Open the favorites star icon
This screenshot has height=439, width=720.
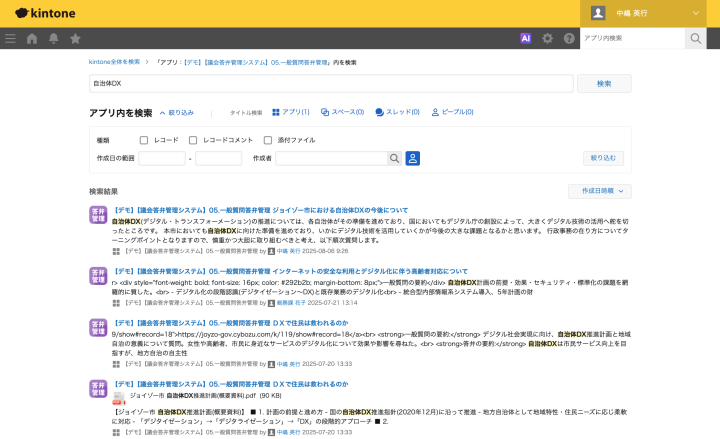75,39
